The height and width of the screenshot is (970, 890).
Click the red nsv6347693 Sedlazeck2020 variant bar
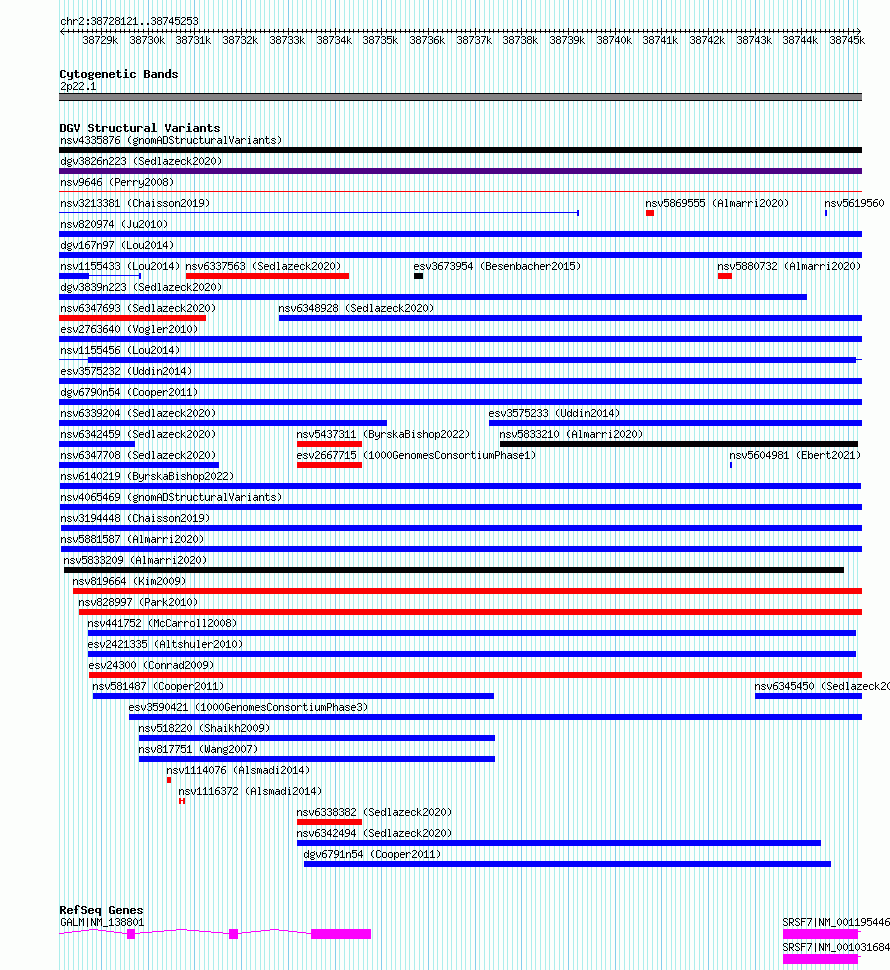[132, 319]
